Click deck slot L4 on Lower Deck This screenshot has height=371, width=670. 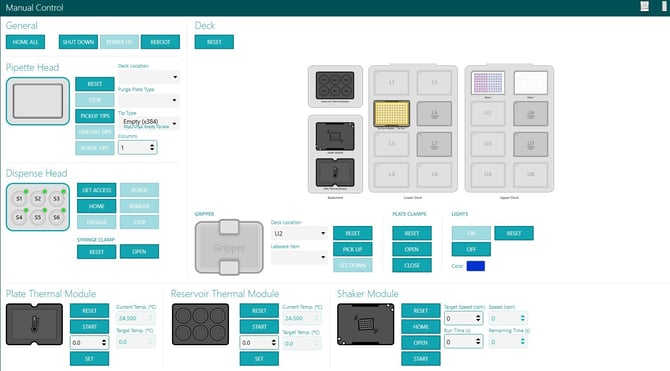[391, 175]
